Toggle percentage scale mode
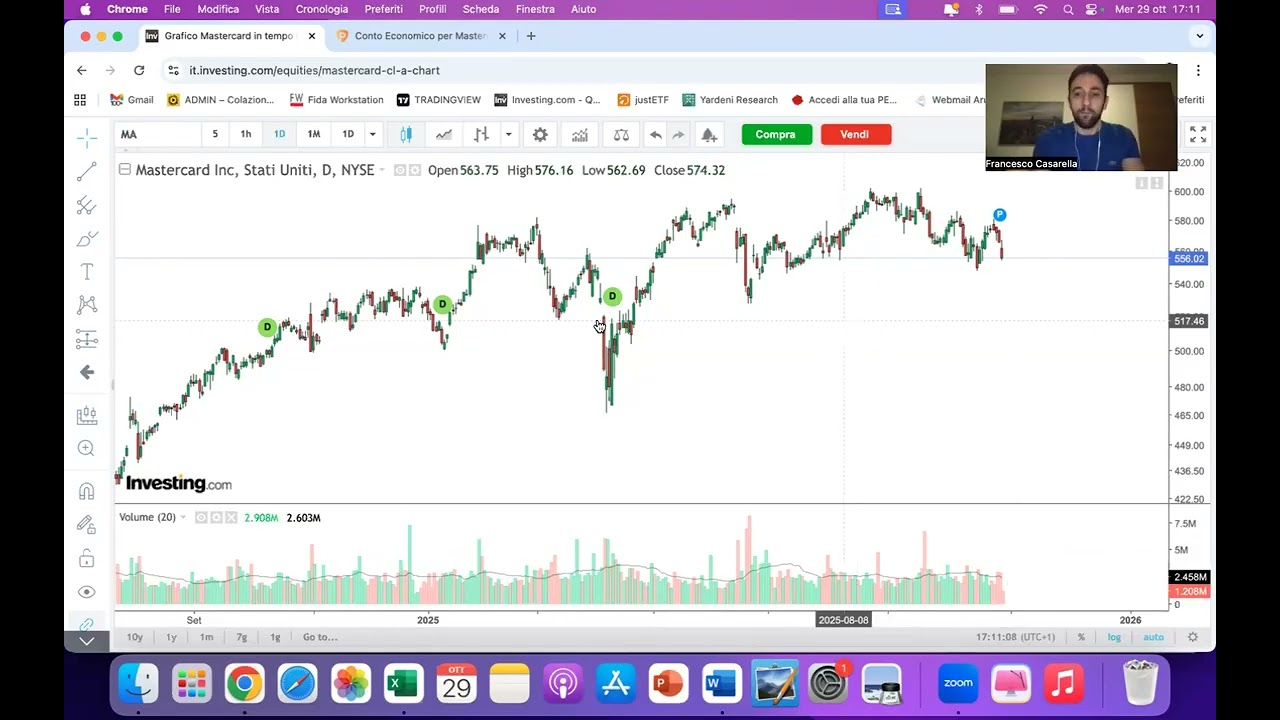The width and height of the screenshot is (1280, 720). coord(1081,637)
